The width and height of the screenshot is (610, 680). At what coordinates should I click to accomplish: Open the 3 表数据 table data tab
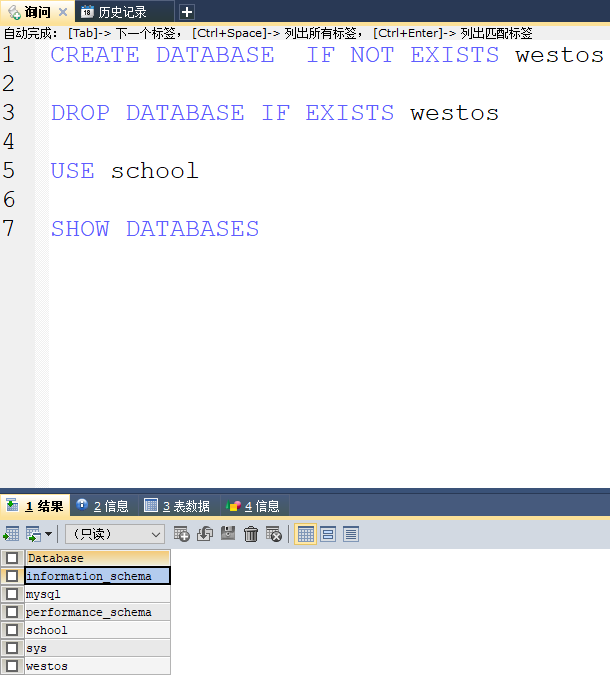pos(178,506)
